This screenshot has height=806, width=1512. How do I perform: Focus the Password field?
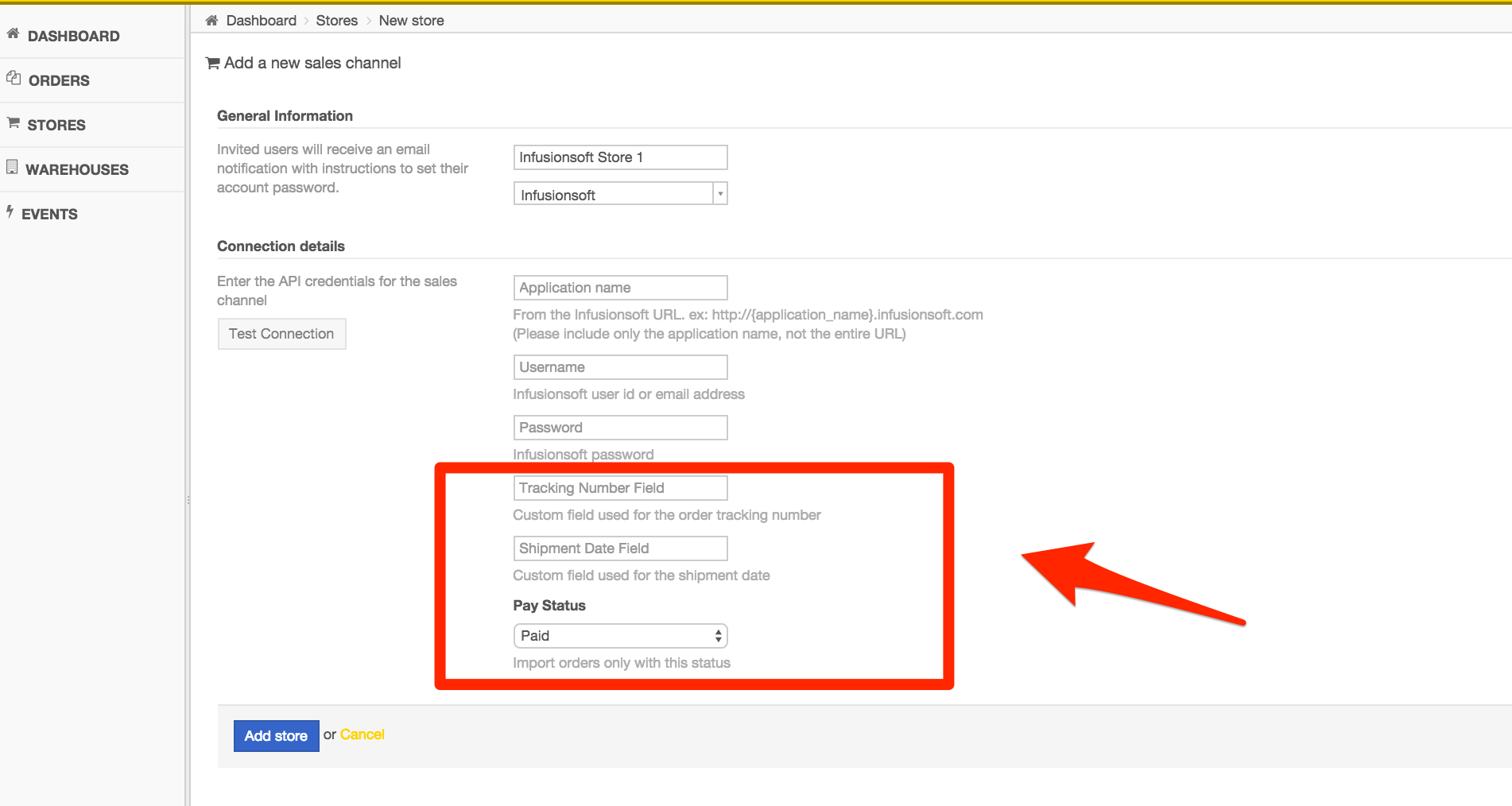click(x=620, y=428)
